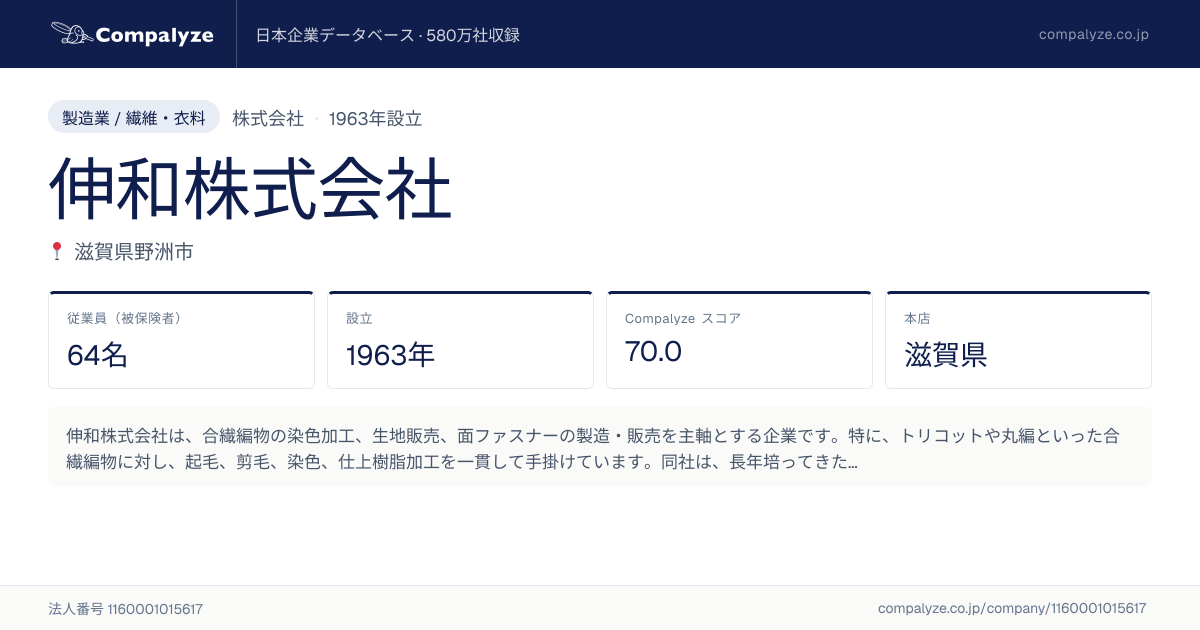The image size is (1200, 630).
Task: Select the 本店 滋賀県 stat card
Action: click(x=1019, y=340)
